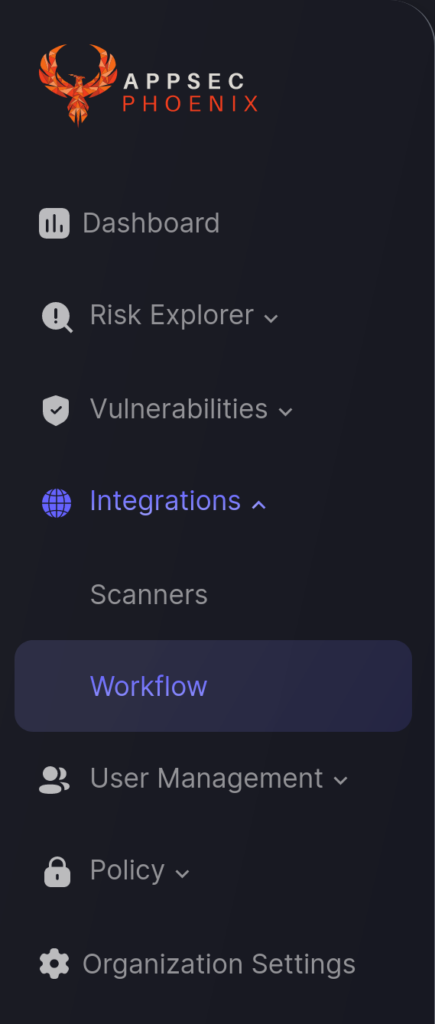
Task: Click the Vulnerabilities shield icon
Action: click(56, 411)
